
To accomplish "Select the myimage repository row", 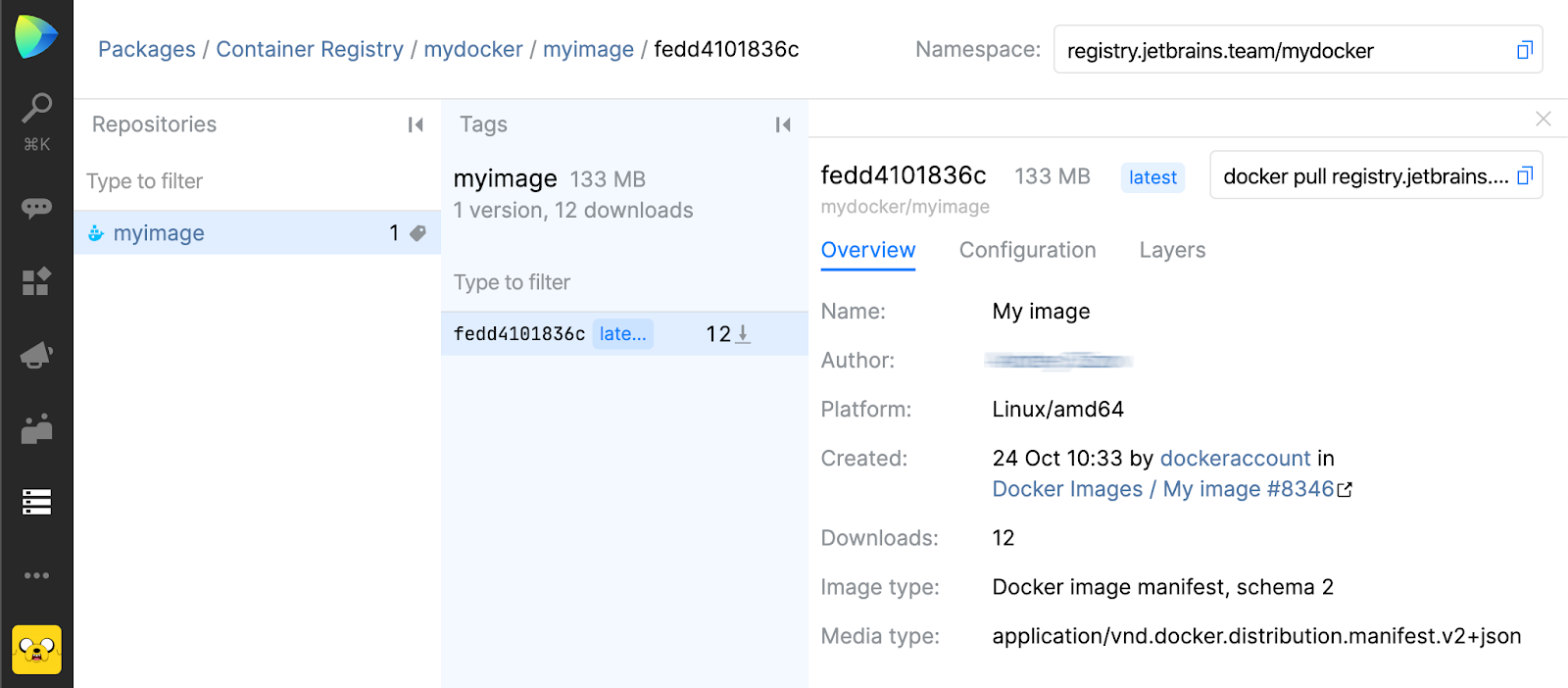I will pyautogui.click(x=257, y=233).
